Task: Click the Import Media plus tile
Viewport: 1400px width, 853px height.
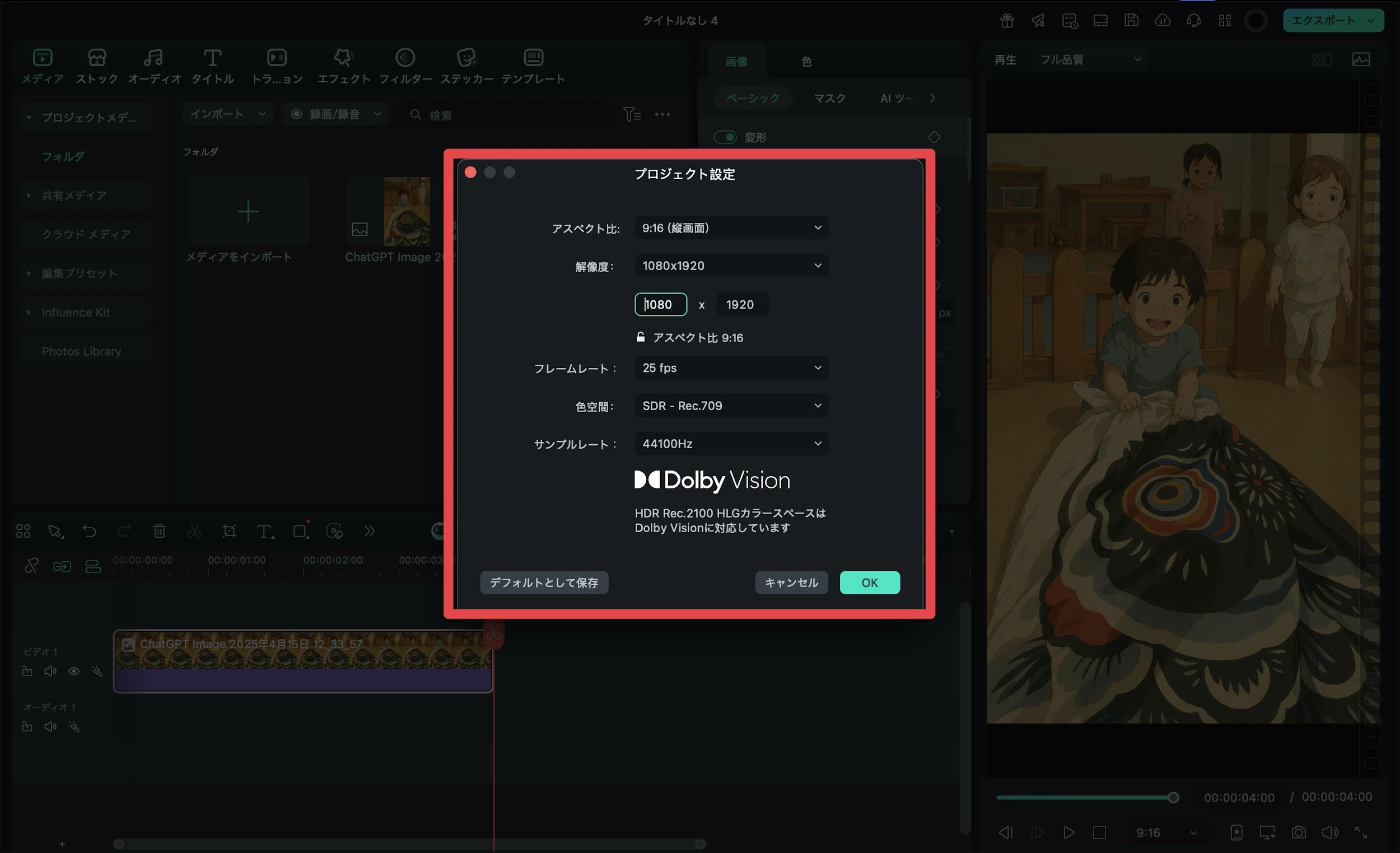Action: coord(248,211)
